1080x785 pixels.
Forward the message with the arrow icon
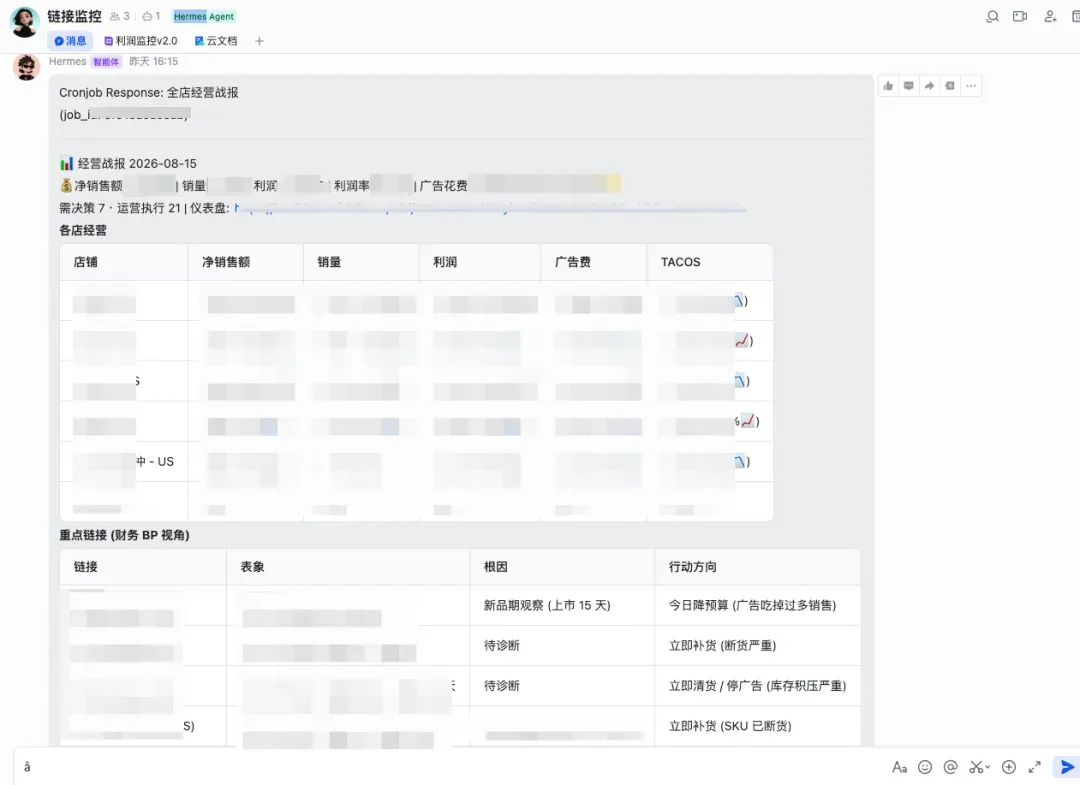coord(930,86)
